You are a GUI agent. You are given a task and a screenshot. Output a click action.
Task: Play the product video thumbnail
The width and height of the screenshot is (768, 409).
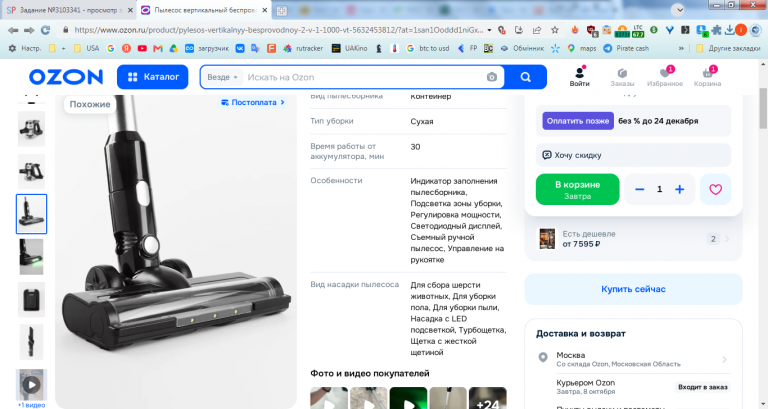click(31, 385)
